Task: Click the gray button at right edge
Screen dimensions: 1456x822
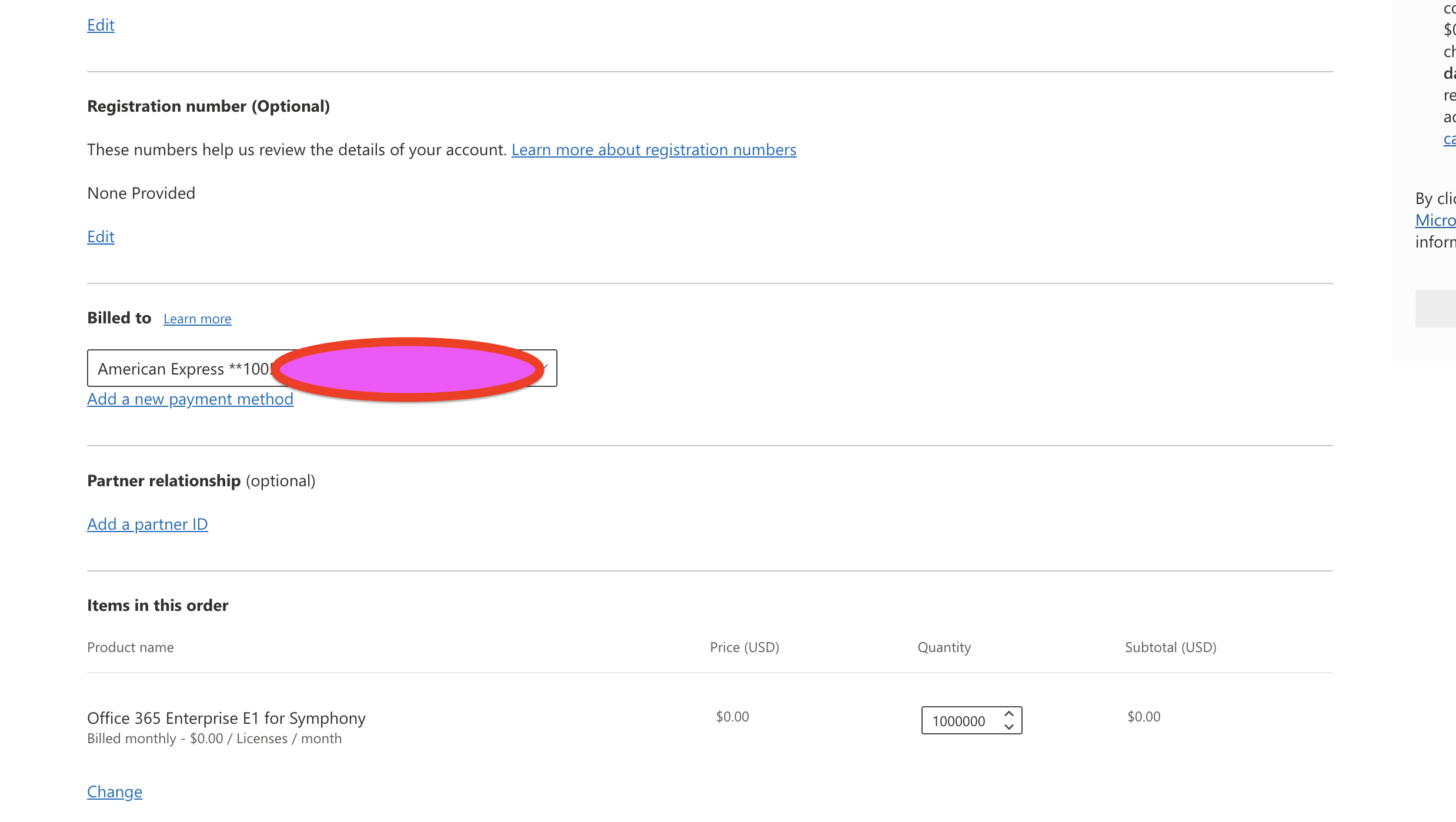Action: point(1435,309)
